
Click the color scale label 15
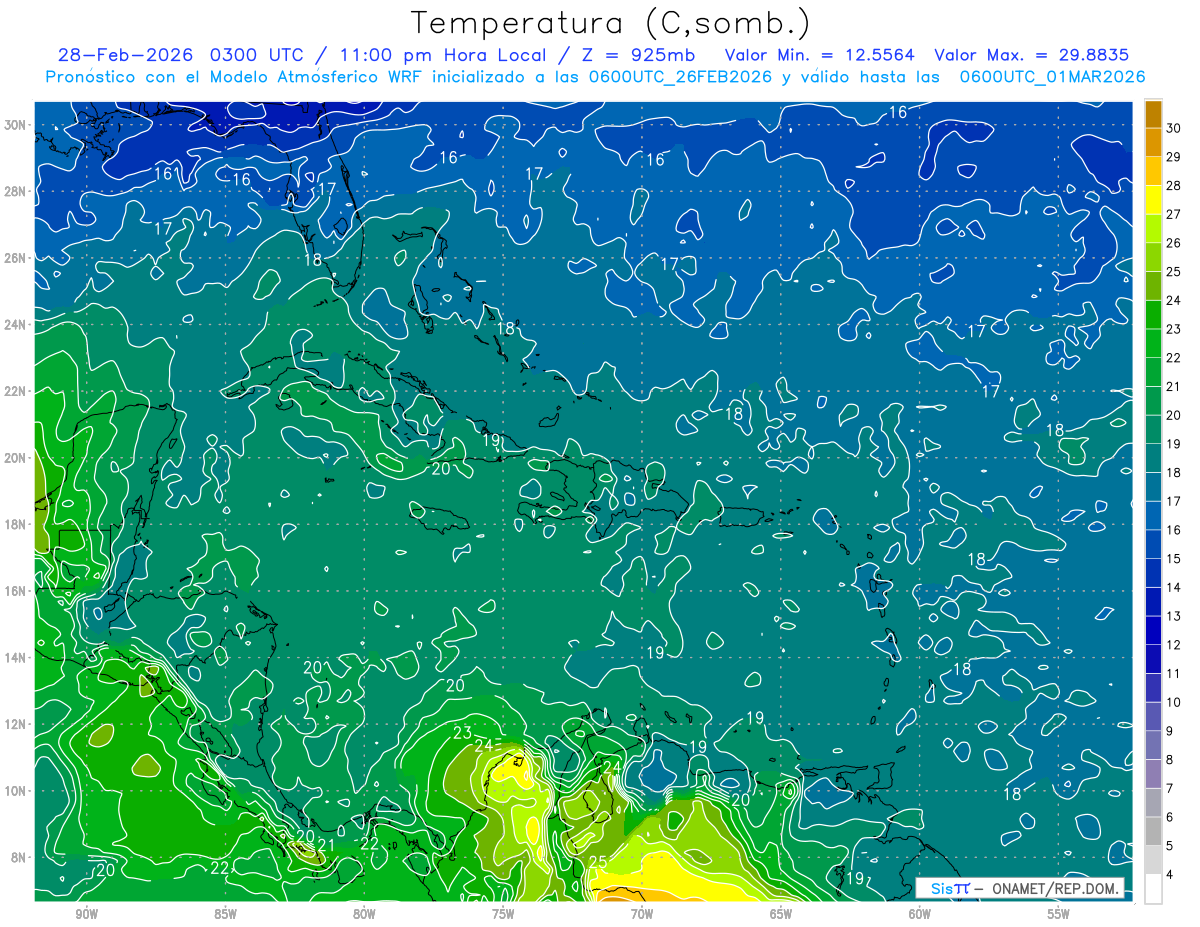(1174, 559)
